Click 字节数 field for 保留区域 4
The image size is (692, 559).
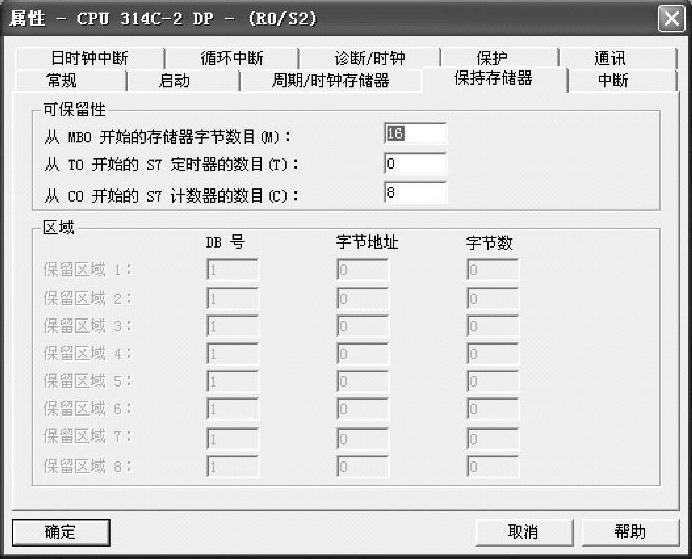point(493,353)
